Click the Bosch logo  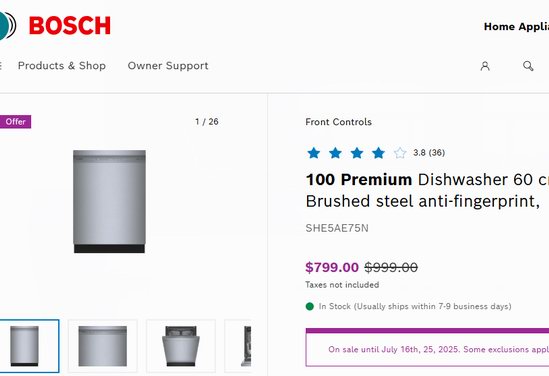click(x=69, y=26)
